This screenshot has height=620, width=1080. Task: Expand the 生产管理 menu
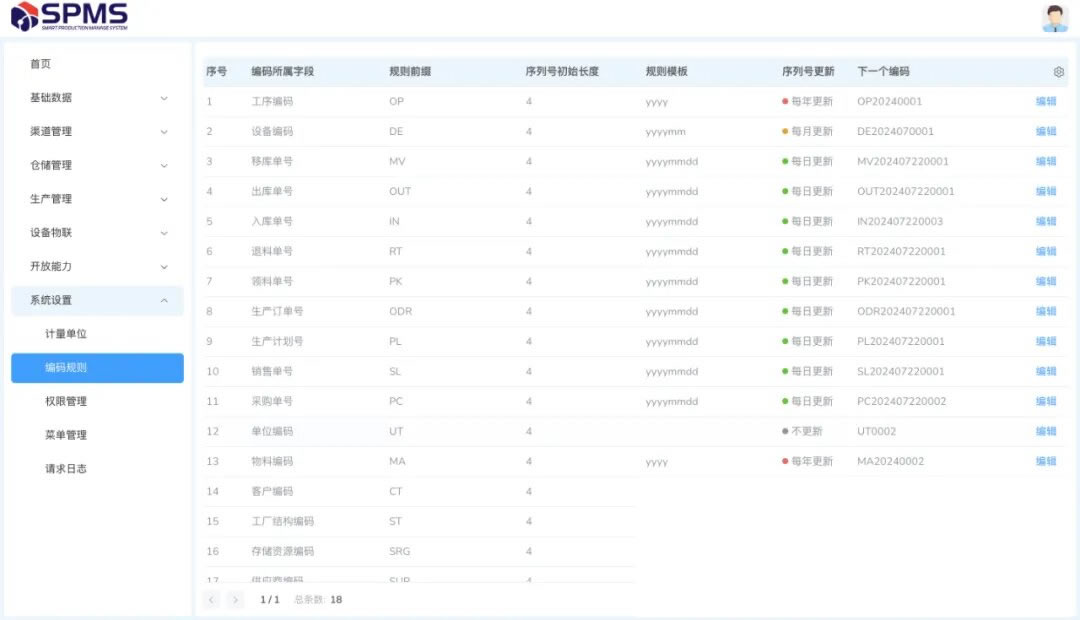[x=97, y=199]
